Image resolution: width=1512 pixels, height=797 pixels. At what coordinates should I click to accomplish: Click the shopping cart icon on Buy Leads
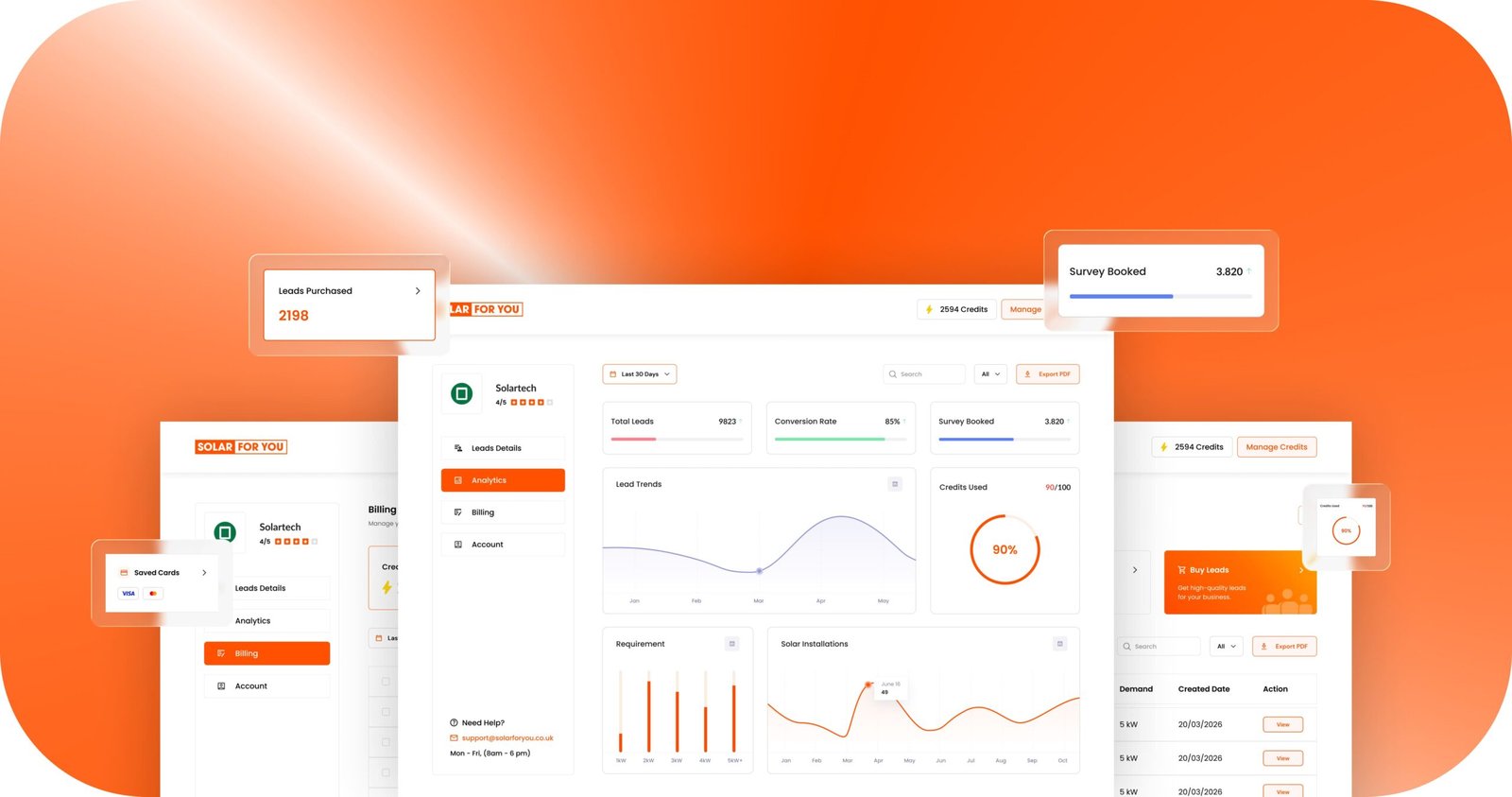tap(1181, 570)
